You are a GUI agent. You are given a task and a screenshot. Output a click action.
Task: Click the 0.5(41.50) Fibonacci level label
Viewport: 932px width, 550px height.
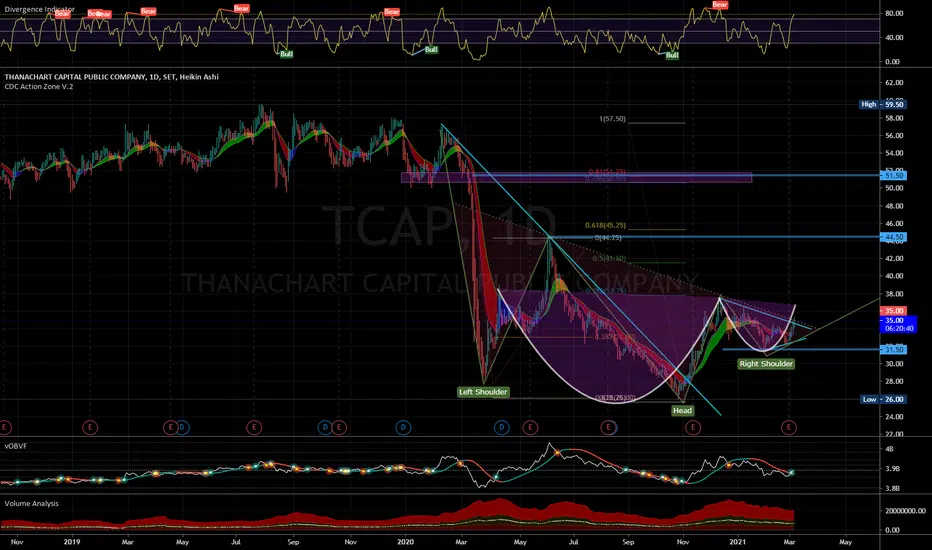click(609, 259)
